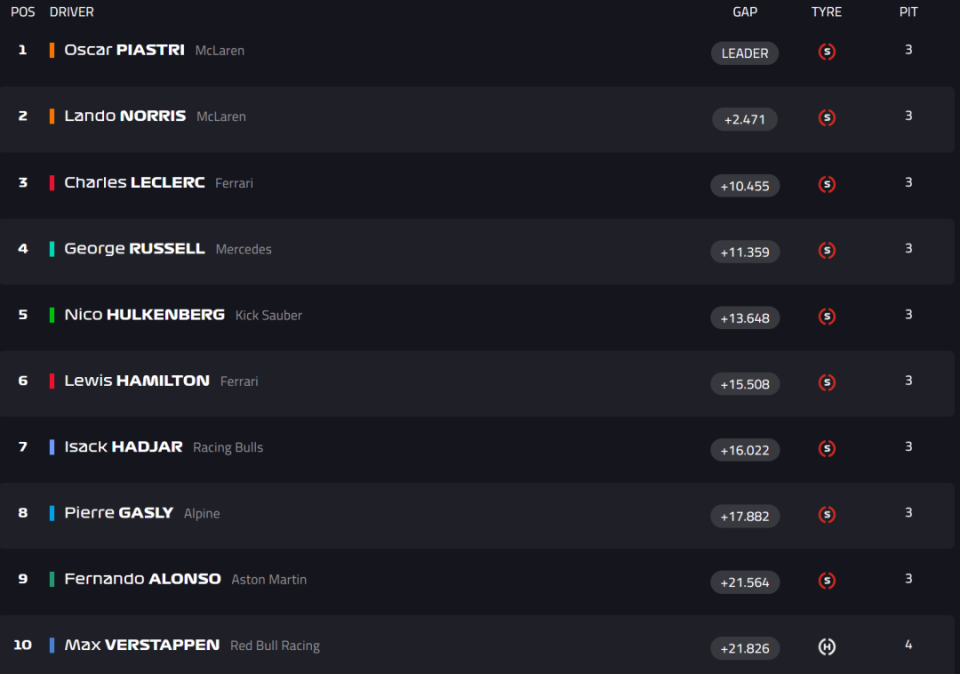Click the Kick Sauber team label
Image resolution: width=960 pixels, height=674 pixels.
pyautogui.click(x=268, y=315)
